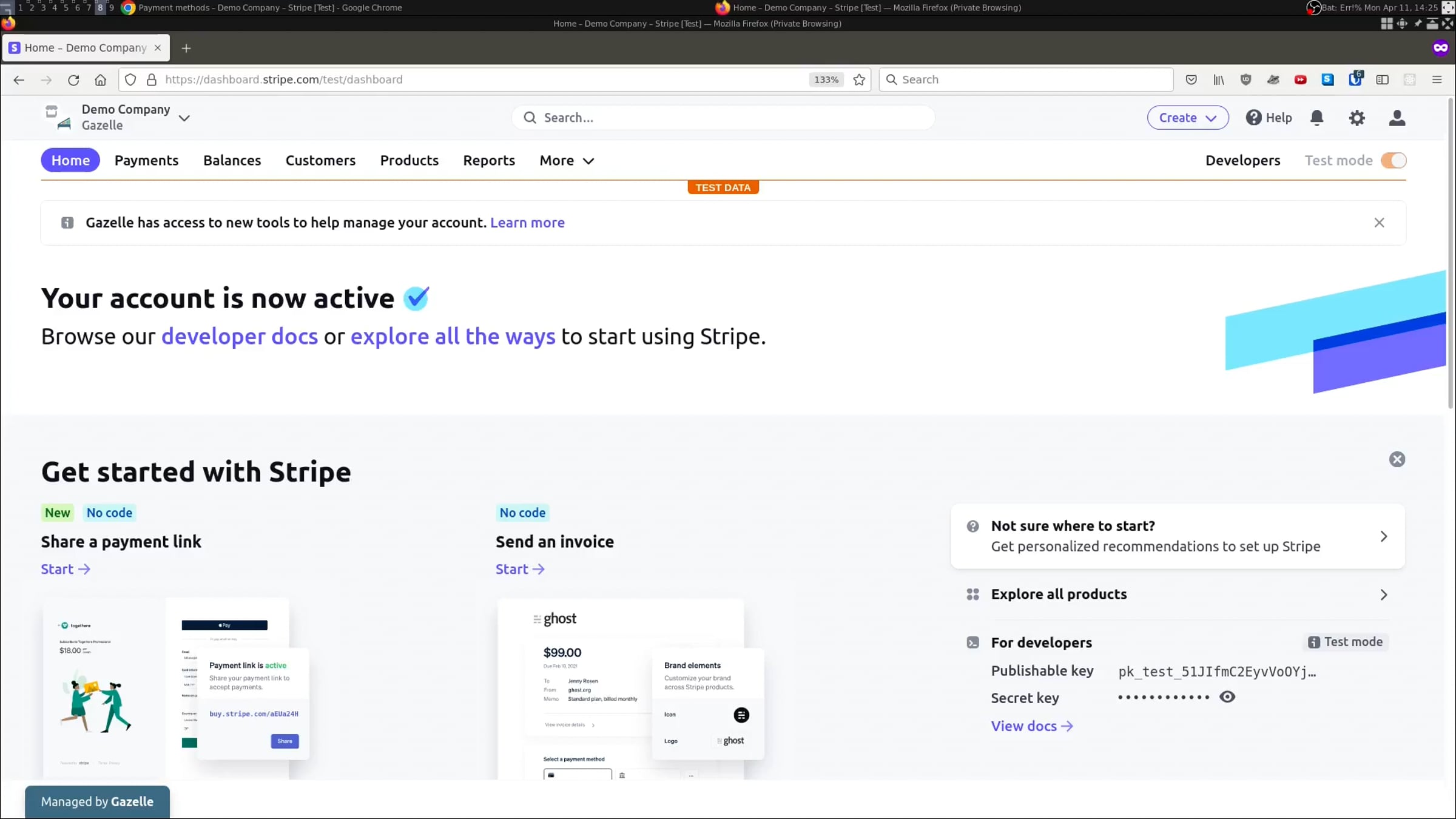Bookmark this page with the star
This screenshot has height=819, width=1456.
point(859,79)
